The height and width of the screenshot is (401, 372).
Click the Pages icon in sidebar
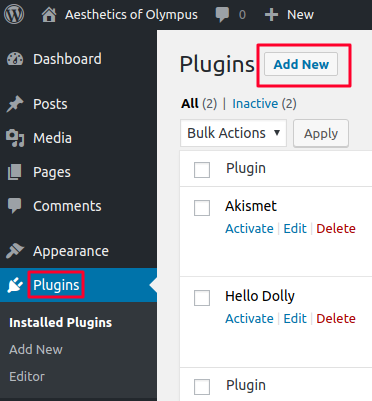click(14, 172)
